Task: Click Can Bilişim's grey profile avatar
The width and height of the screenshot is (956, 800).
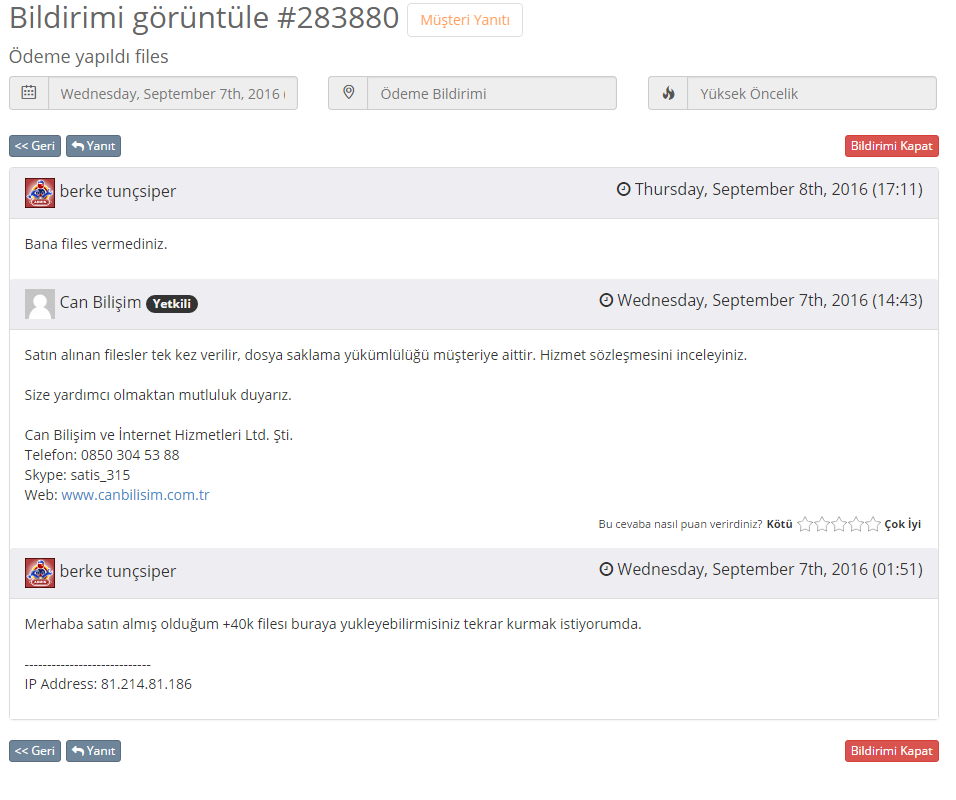Action: (40, 304)
